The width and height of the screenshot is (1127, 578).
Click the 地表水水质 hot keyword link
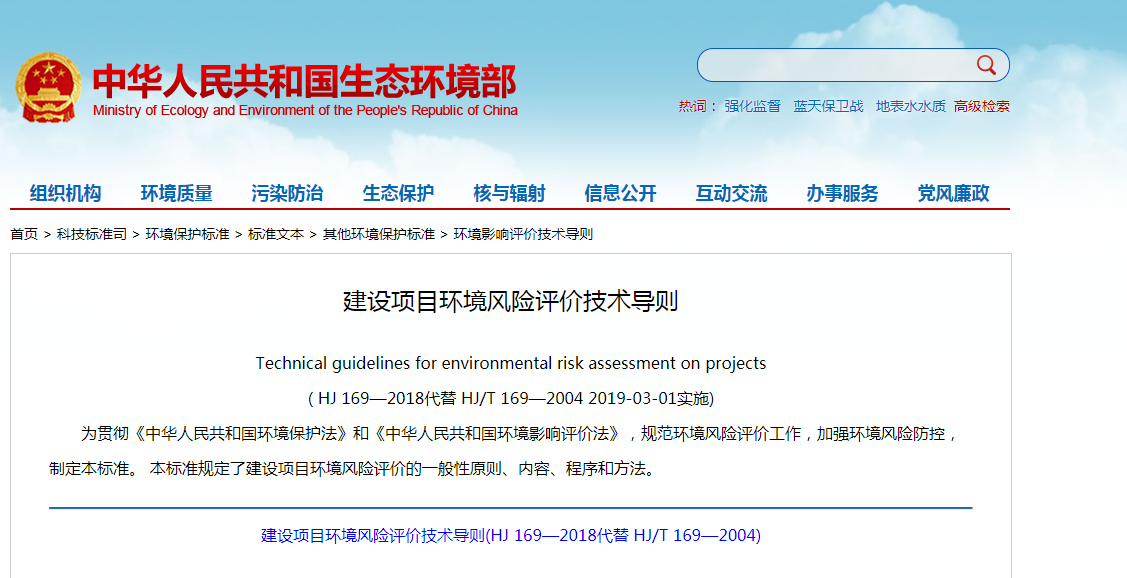[910, 106]
